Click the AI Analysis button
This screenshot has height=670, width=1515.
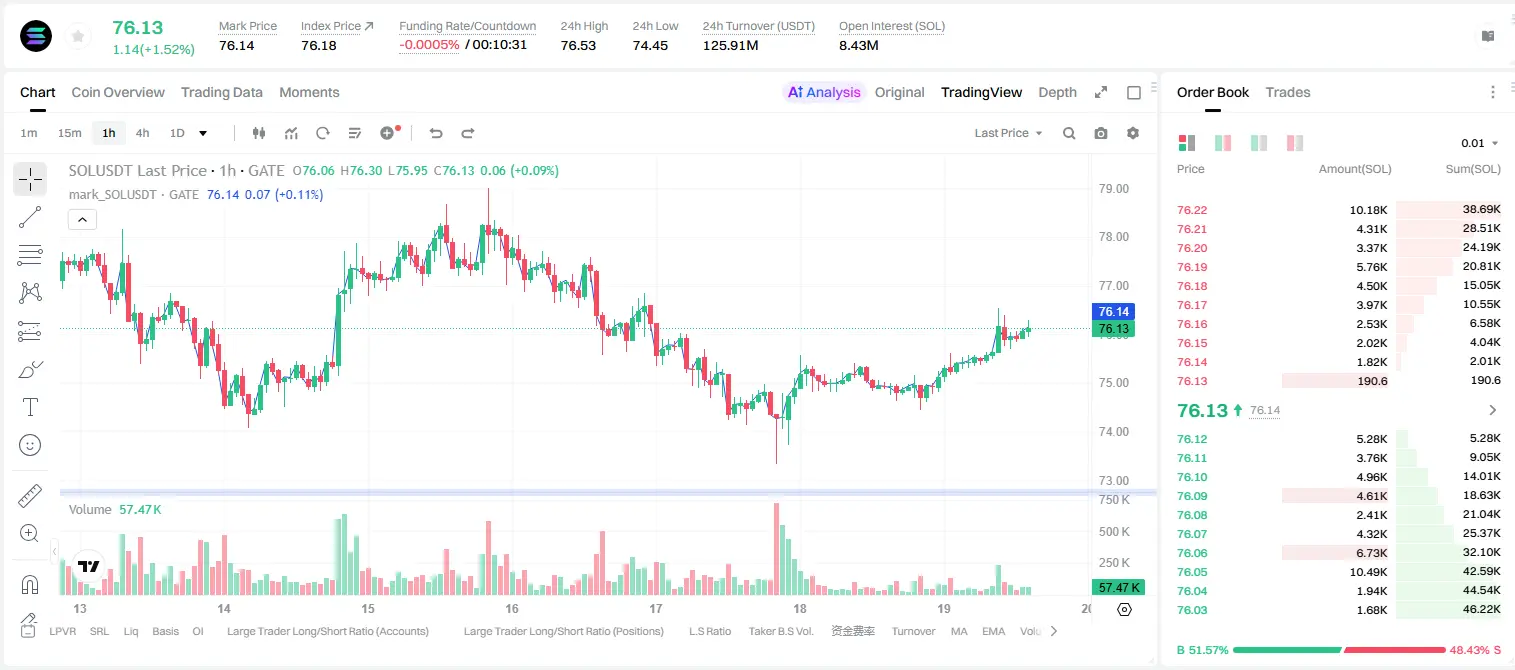pos(823,92)
